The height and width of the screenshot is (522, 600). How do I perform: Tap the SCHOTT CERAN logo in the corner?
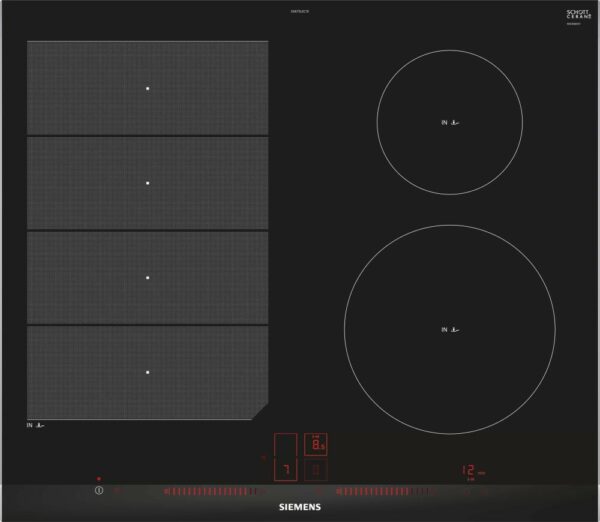[x=579, y=15]
